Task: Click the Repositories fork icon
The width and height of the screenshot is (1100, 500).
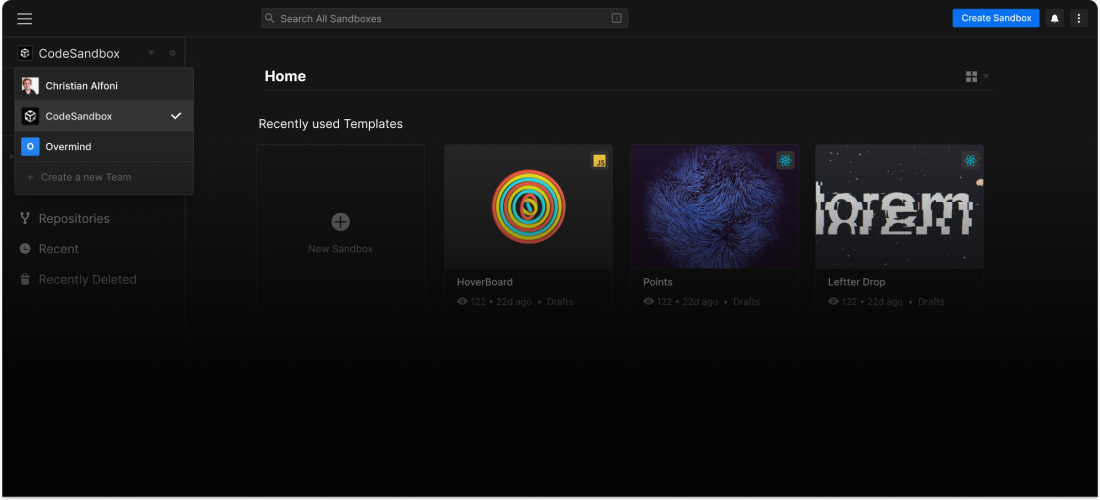Action: tap(25, 218)
